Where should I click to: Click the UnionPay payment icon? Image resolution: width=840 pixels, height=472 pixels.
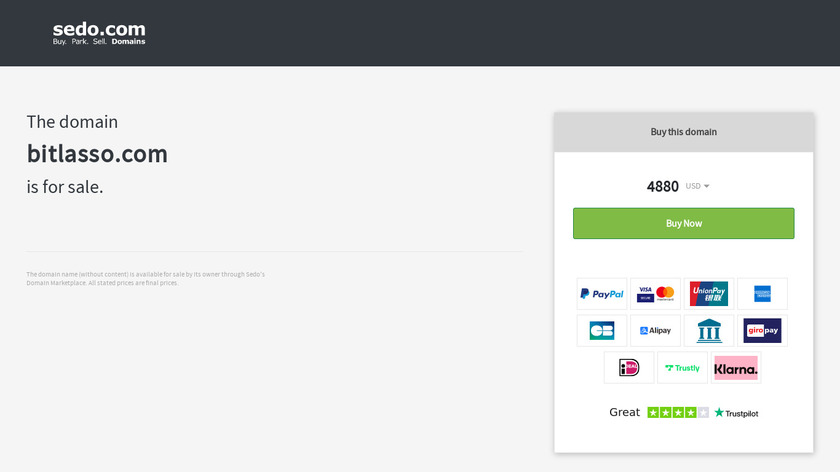709,294
